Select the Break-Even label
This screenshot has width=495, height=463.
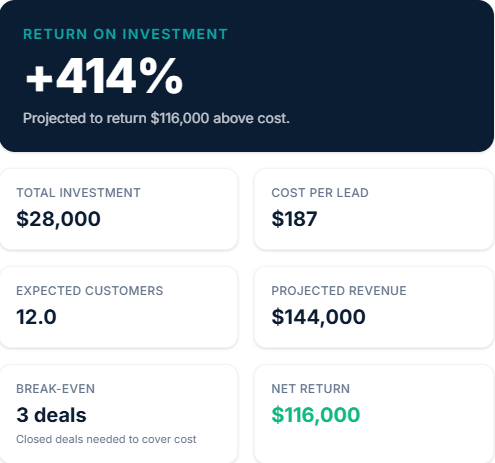click(x=56, y=389)
